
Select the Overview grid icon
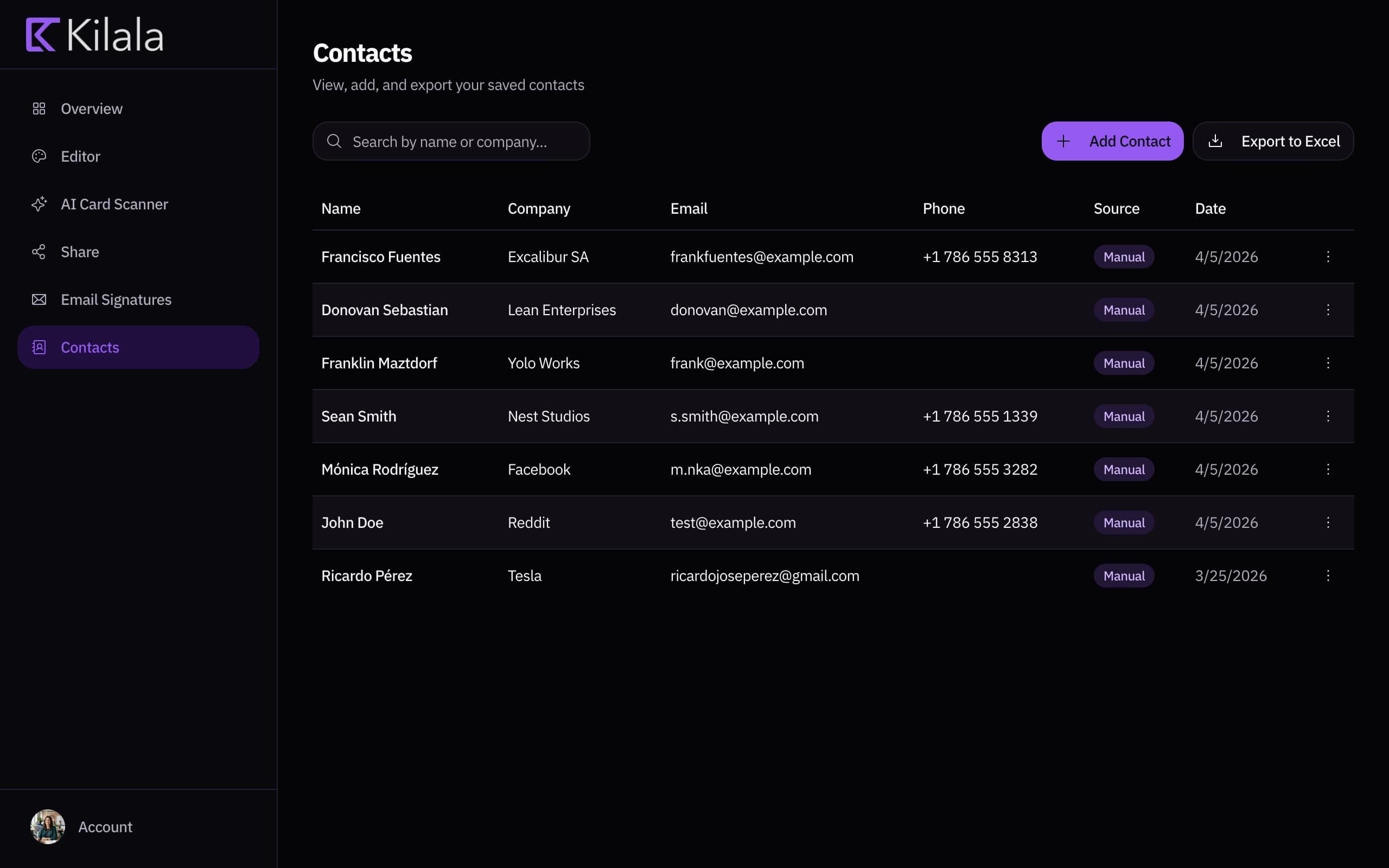(x=39, y=108)
